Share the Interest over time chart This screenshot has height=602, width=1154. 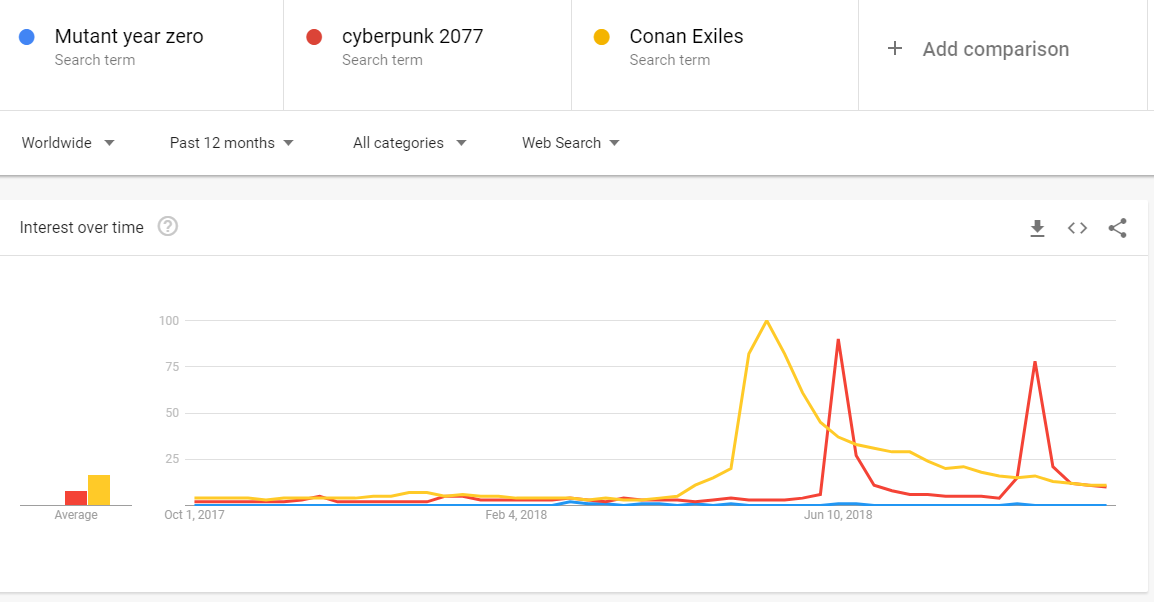point(1117,228)
